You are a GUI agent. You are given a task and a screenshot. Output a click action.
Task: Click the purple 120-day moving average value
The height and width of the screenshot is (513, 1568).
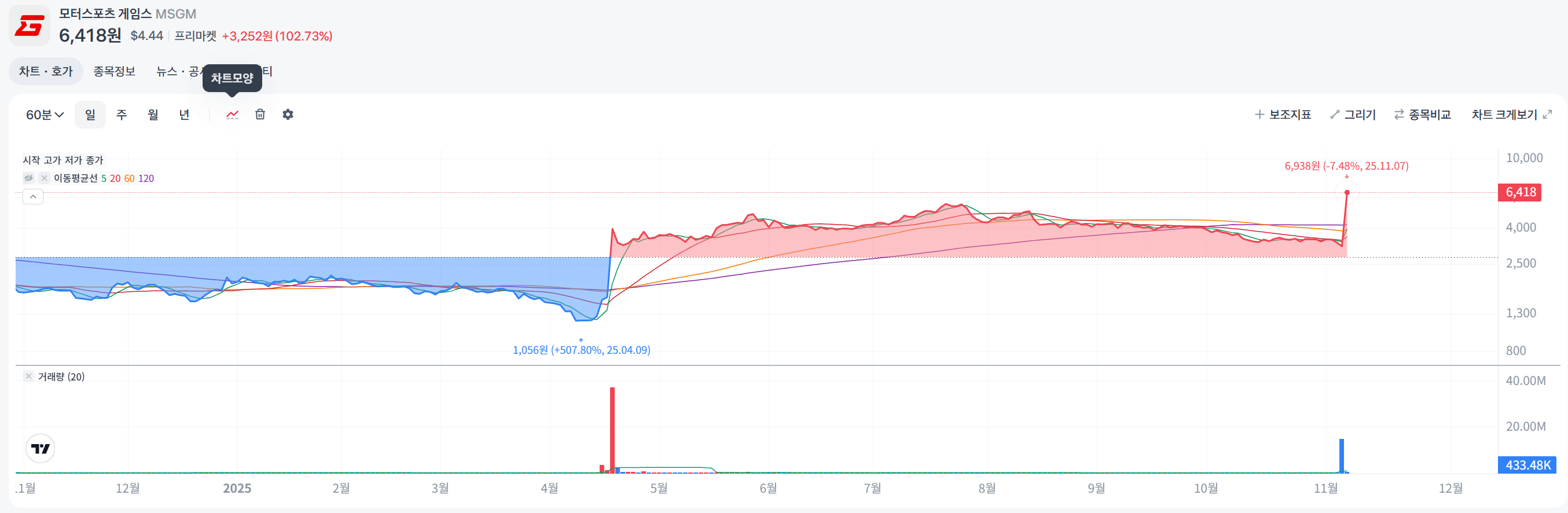[146, 178]
